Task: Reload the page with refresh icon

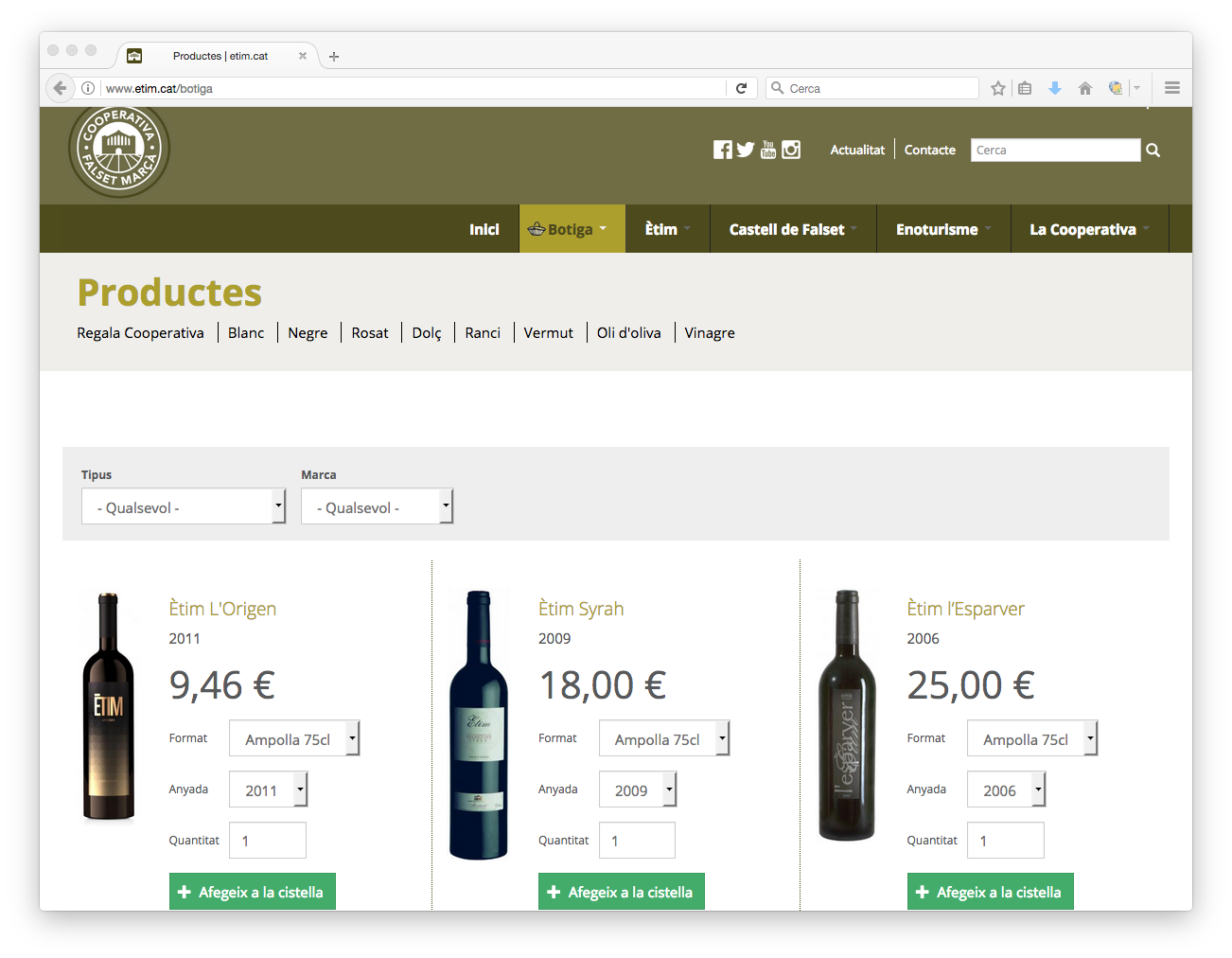Action: [741, 88]
